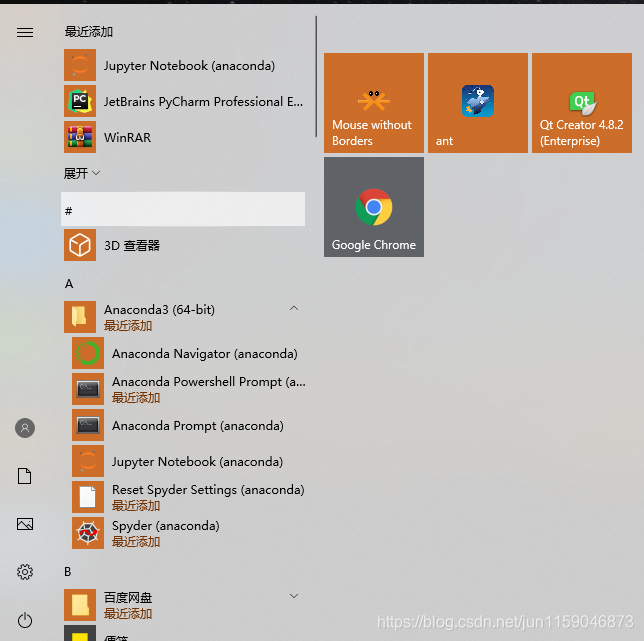The image size is (644, 641).
Task: Open the WinRAR icon
Action: (80, 137)
